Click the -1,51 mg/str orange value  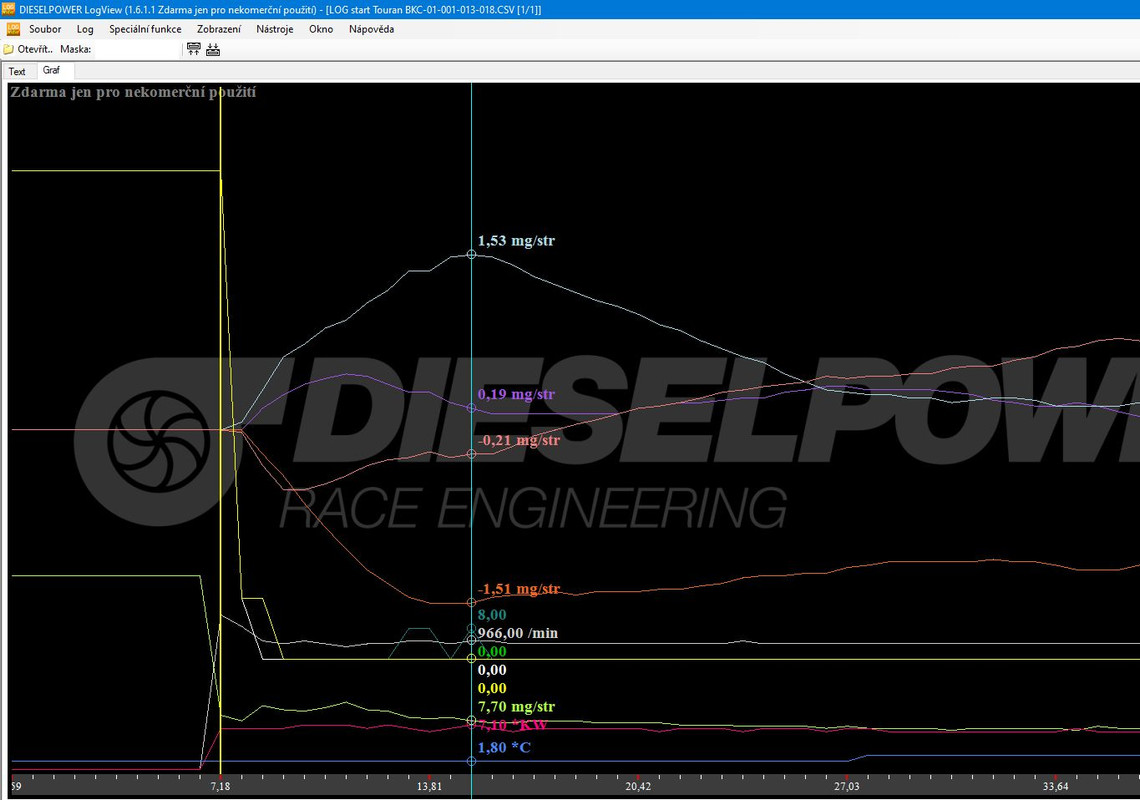pos(518,589)
